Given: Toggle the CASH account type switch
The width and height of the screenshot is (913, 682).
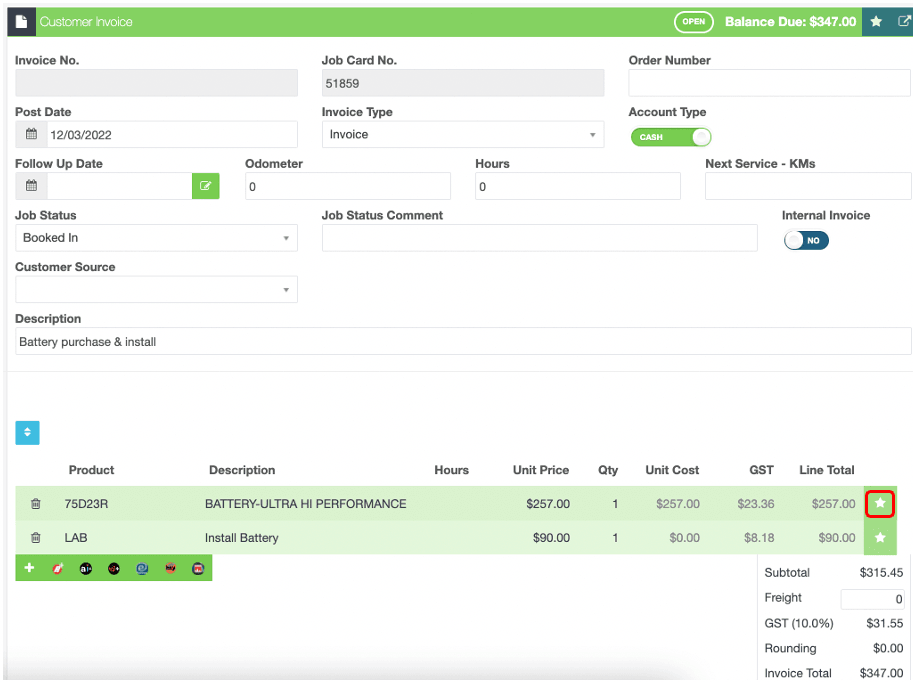Looking at the screenshot, I should coord(671,137).
